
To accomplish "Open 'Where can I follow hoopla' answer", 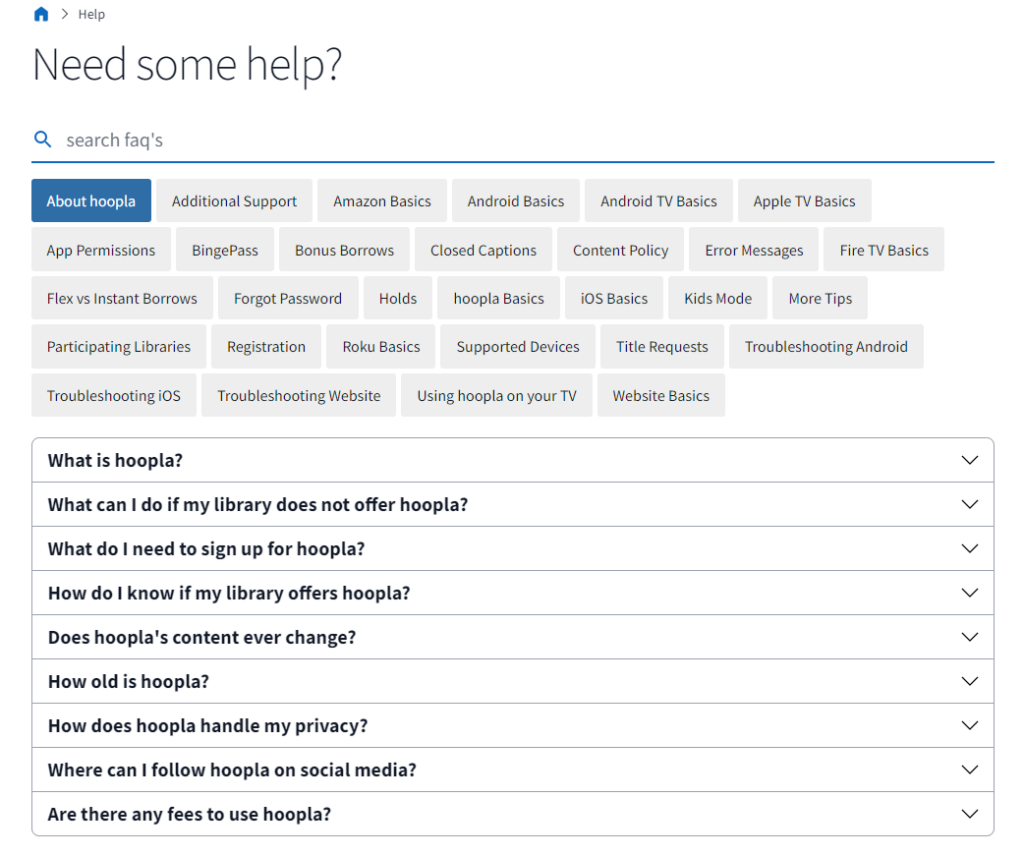I will click(513, 770).
